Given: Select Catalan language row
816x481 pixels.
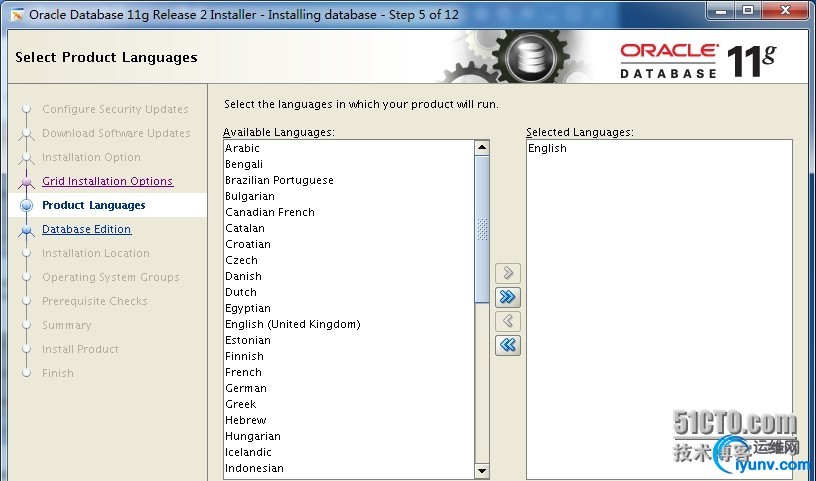Looking at the screenshot, I should (x=349, y=229).
